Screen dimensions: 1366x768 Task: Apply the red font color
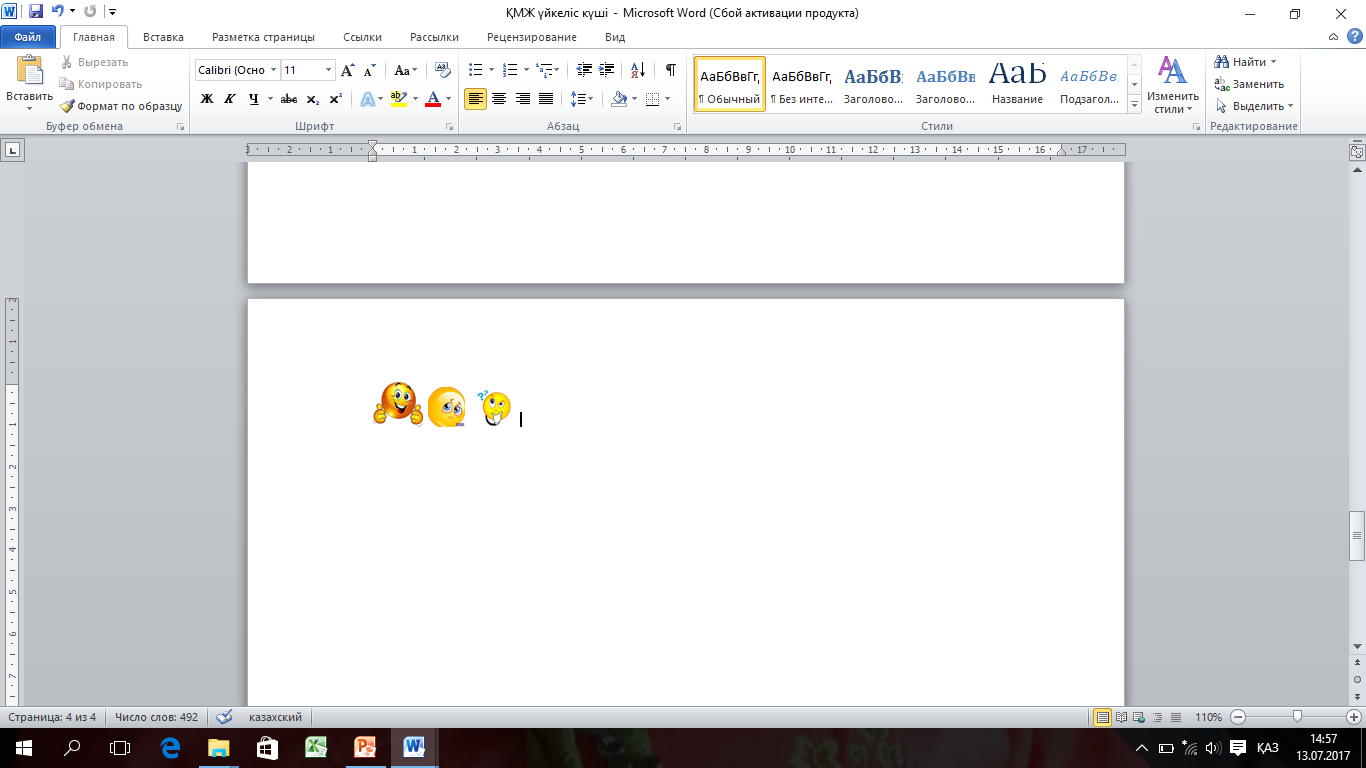[x=432, y=99]
